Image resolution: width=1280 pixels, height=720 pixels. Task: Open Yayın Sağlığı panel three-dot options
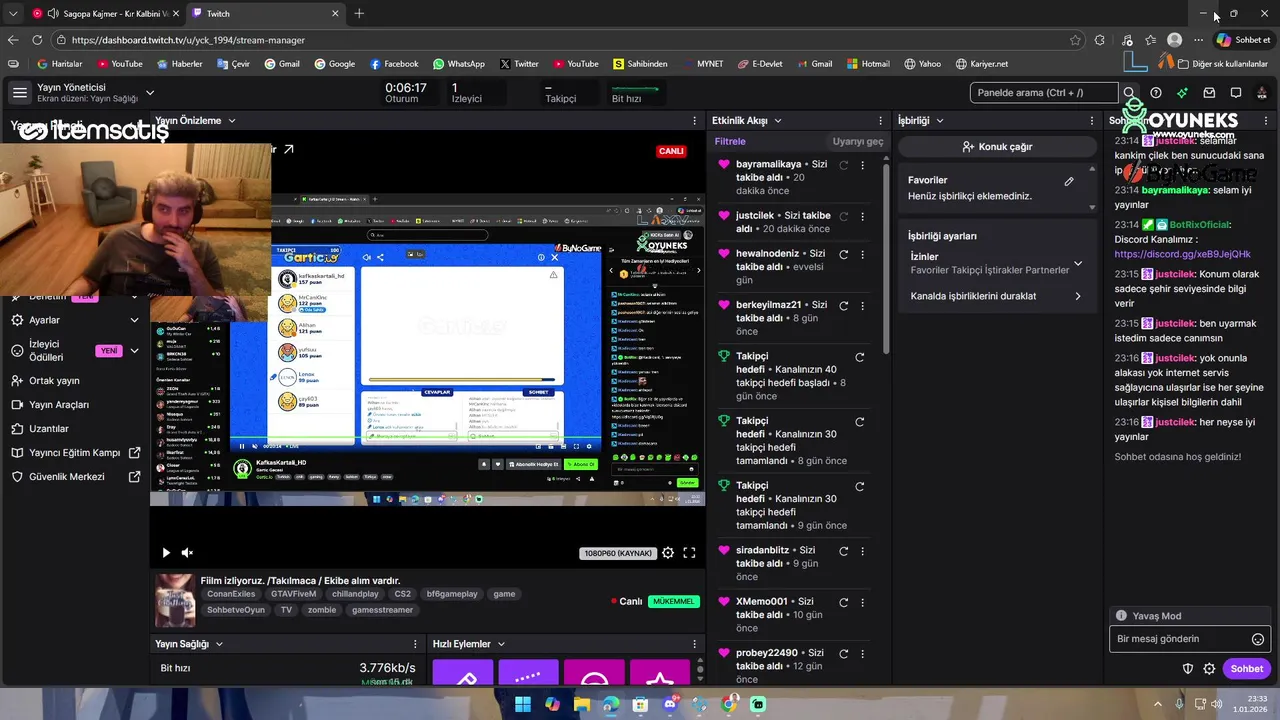(x=415, y=644)
